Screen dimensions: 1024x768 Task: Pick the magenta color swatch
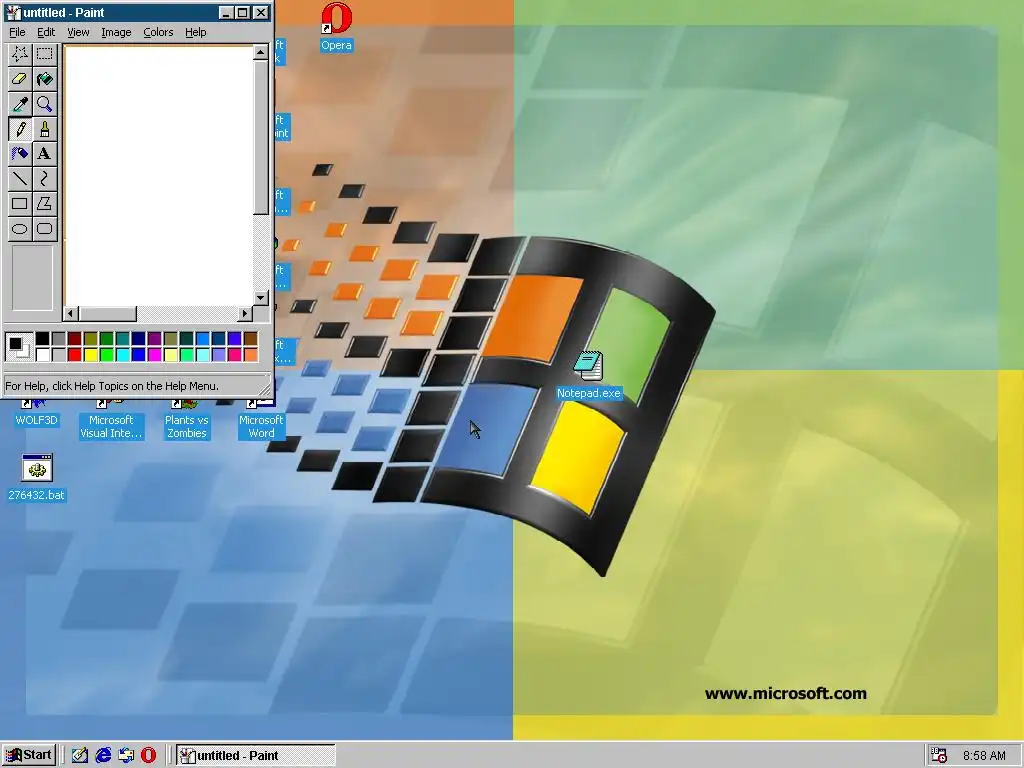pos(154,355)
